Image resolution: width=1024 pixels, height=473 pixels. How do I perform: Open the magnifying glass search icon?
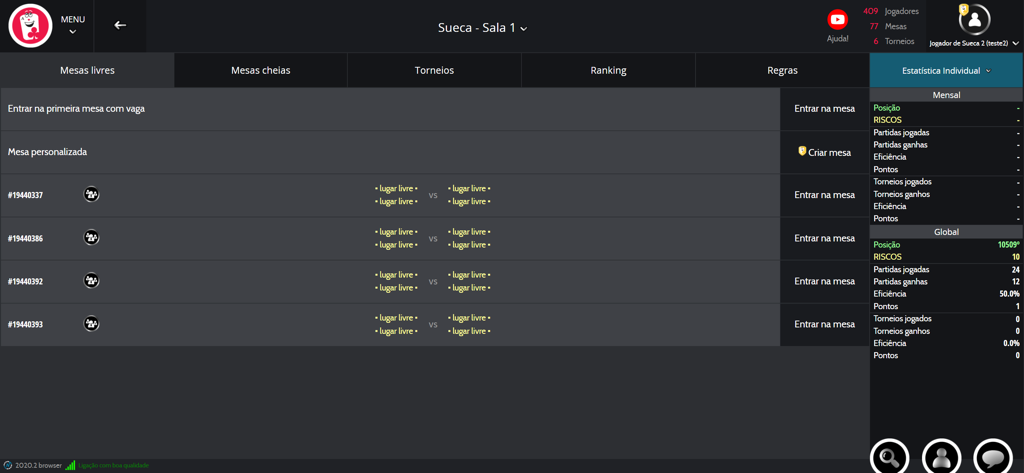[889, 458]
